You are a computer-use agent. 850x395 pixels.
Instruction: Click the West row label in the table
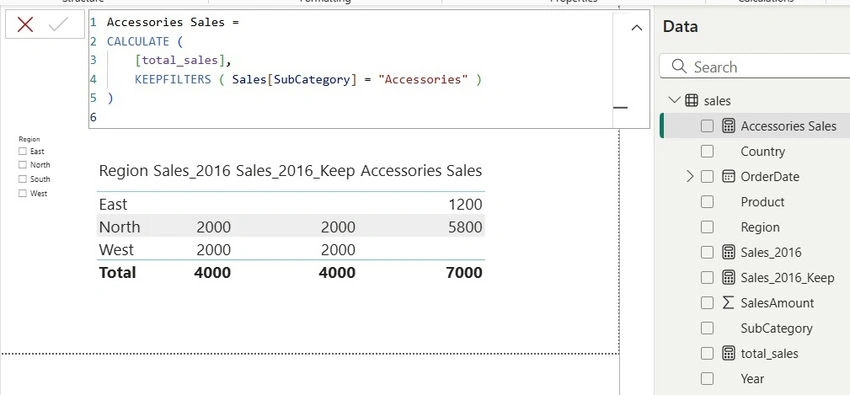(116, 250)
